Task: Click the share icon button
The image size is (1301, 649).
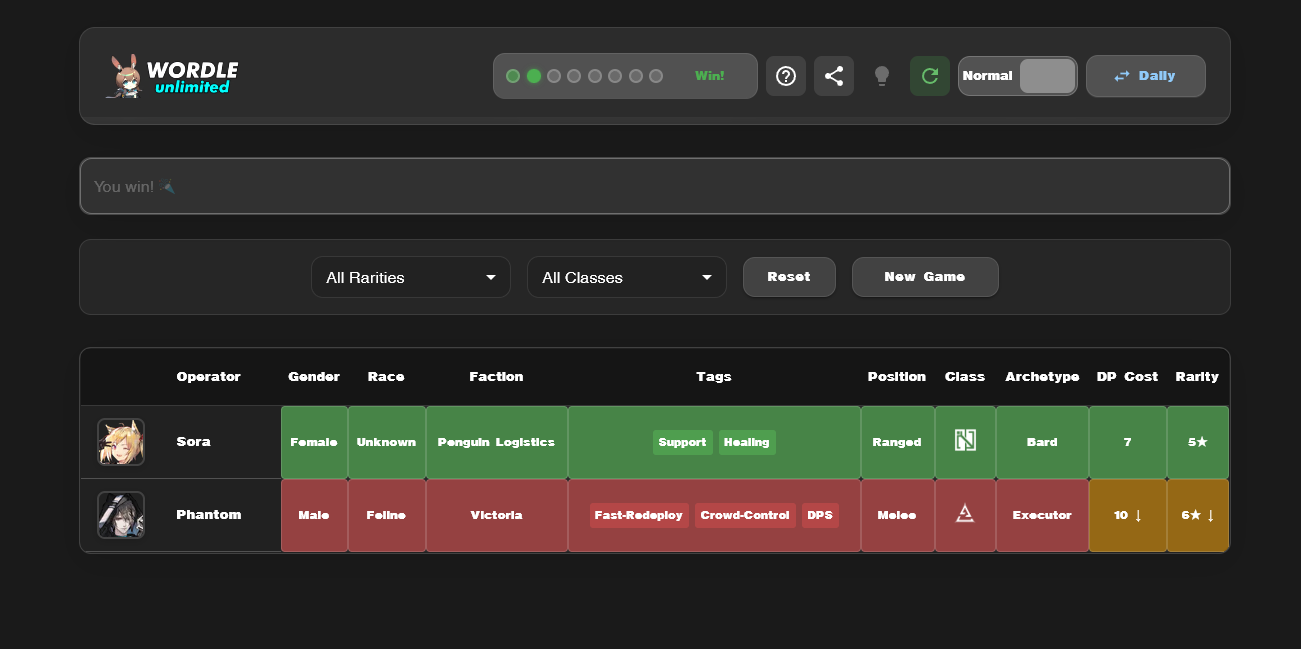Action: (834, 76)
